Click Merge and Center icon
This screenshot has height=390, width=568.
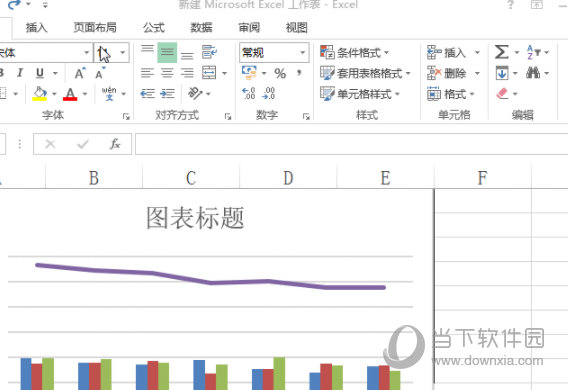(x=209, y=73)
